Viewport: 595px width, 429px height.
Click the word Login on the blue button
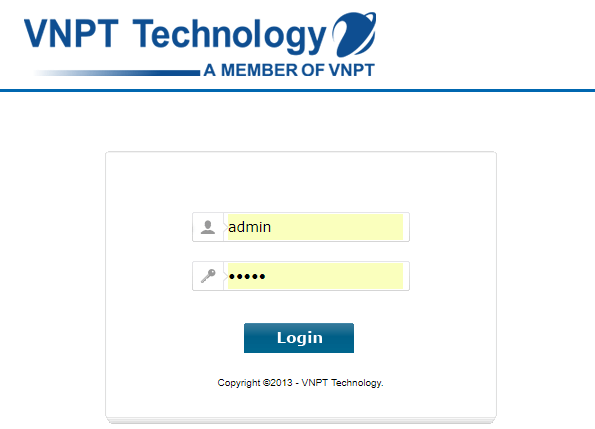pyautogui.click(x=300, y=338)
